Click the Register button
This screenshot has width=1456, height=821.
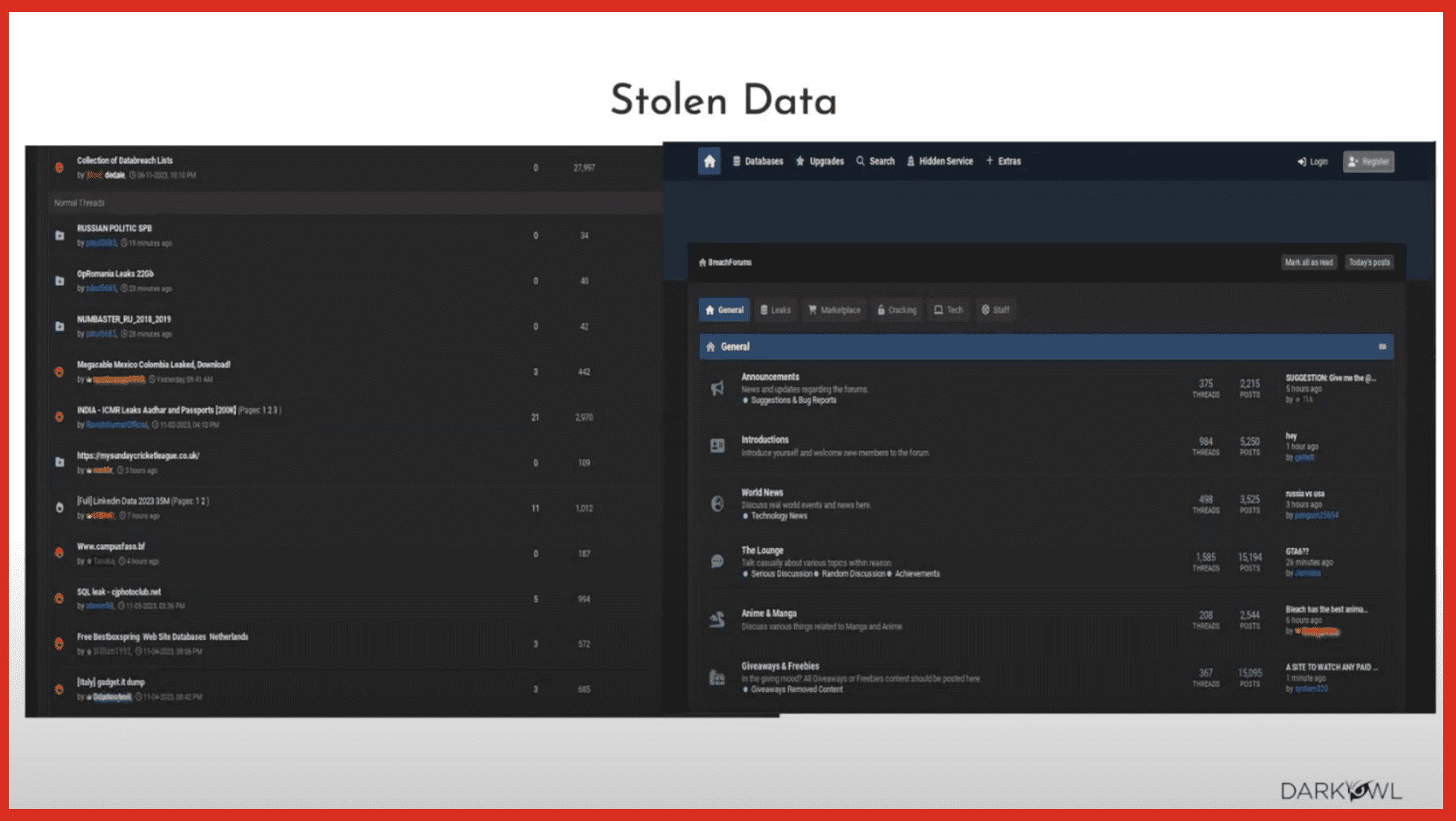(1368, 162)
